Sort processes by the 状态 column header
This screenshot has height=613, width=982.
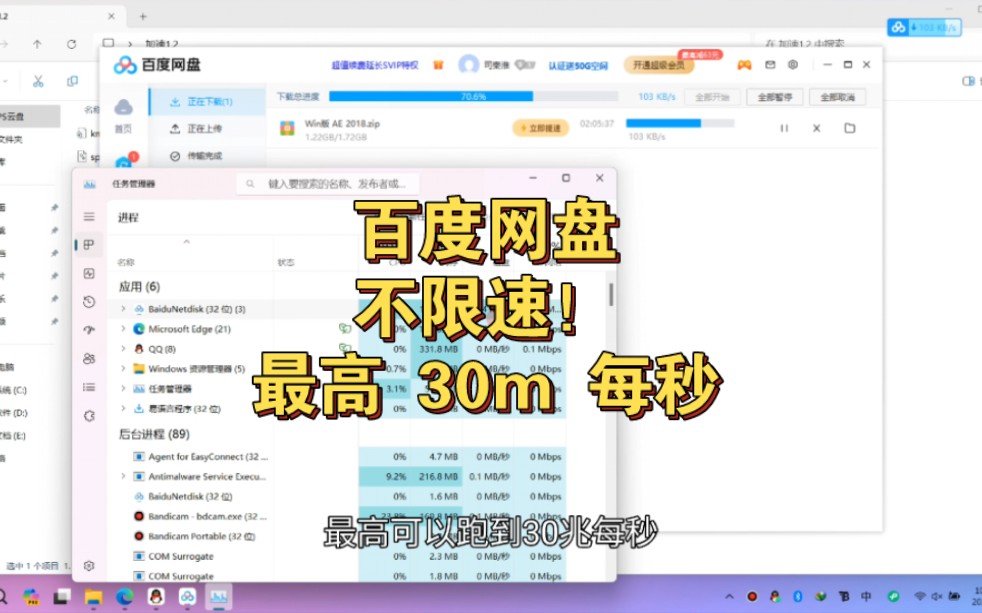[x=286, y=262]
